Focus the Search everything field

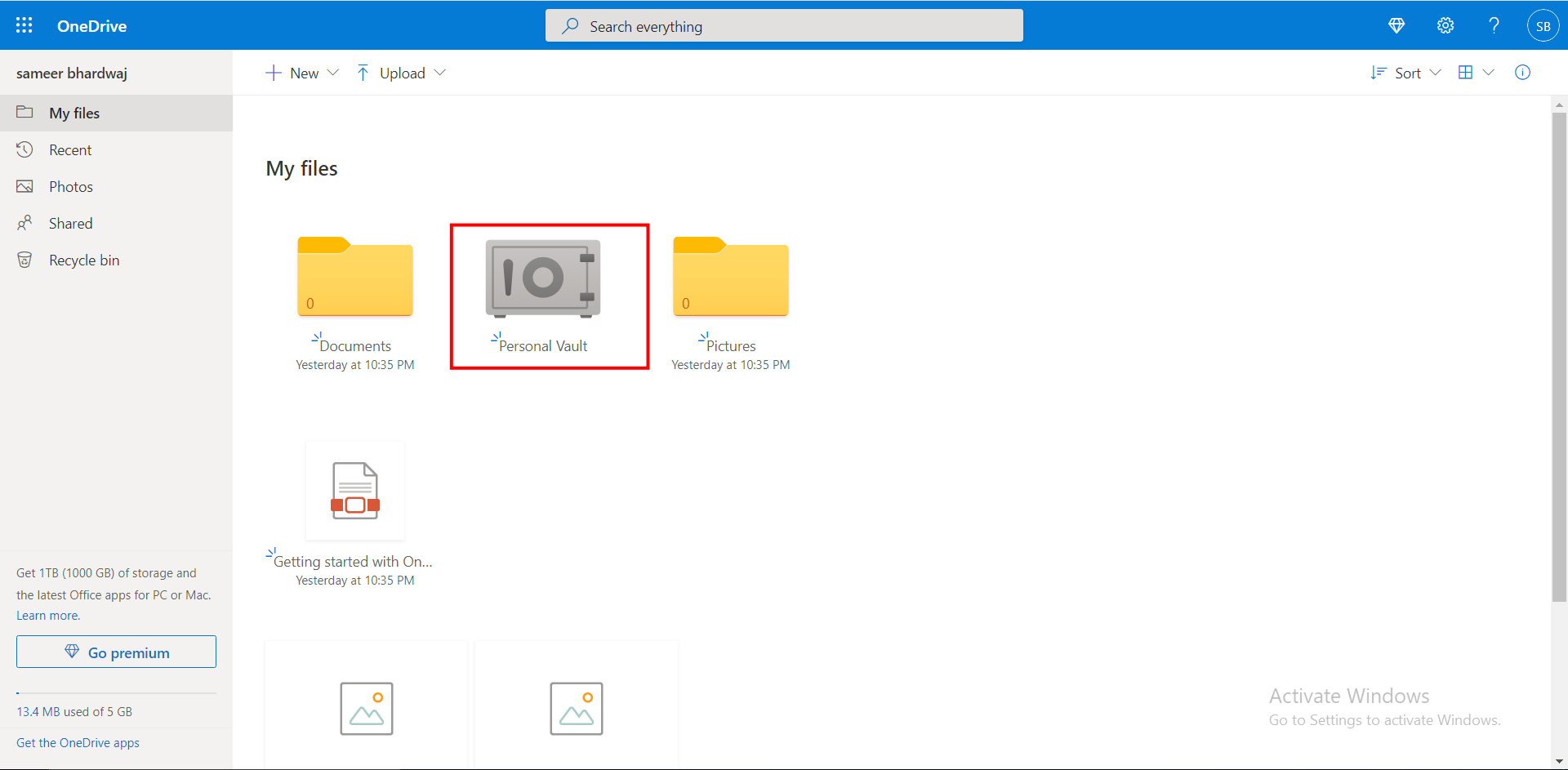coord(784,25)
